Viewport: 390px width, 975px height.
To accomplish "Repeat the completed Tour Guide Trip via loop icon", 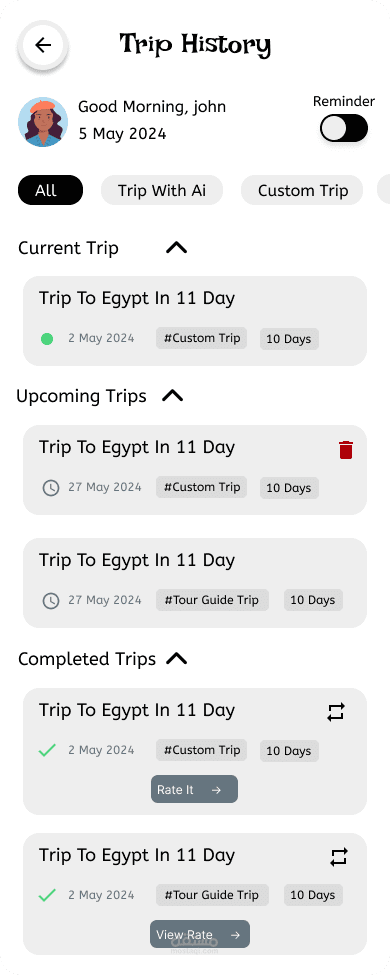I will [x=338, y=857].
